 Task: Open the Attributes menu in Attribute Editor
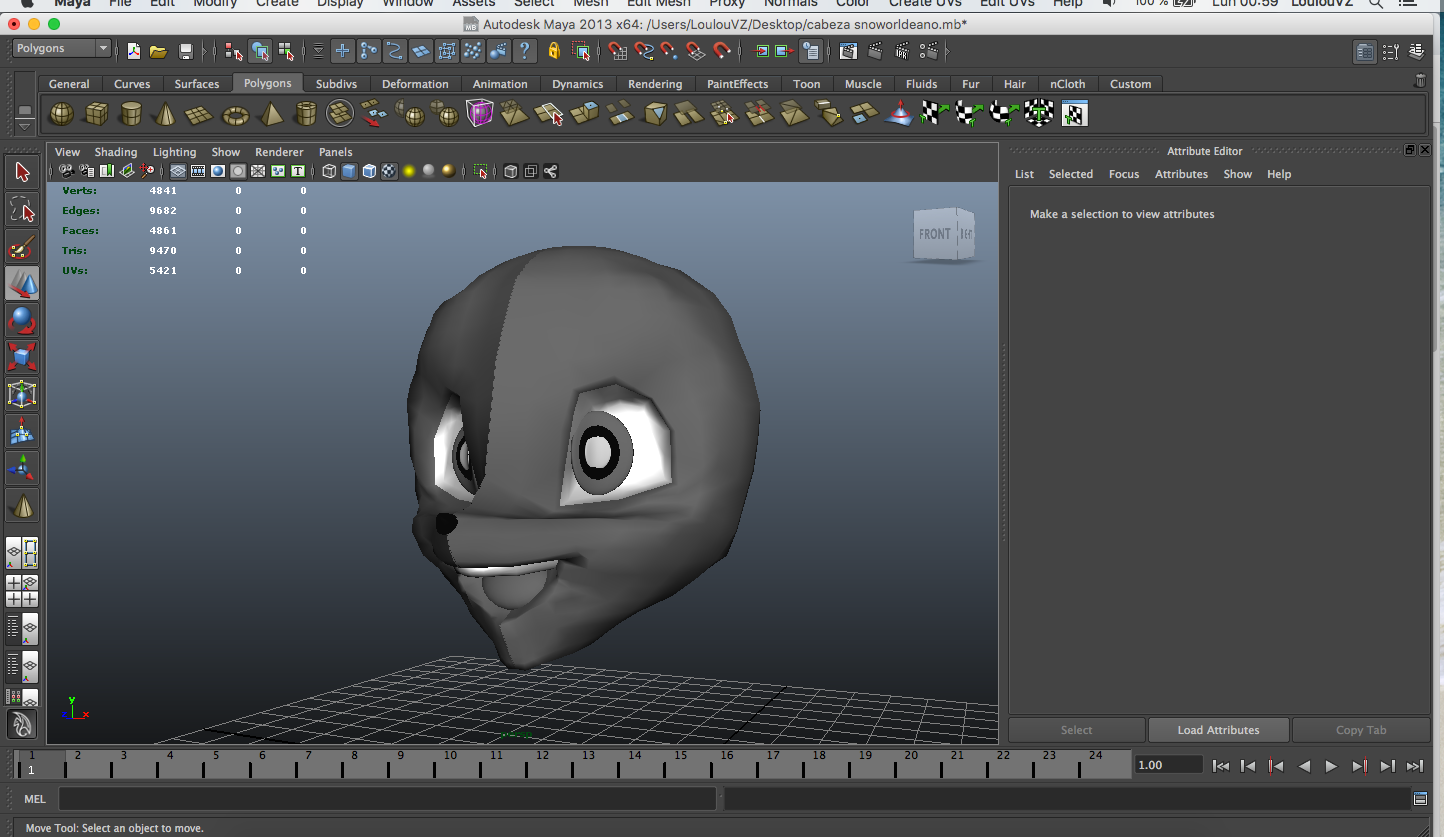[x=1181, y=174]
